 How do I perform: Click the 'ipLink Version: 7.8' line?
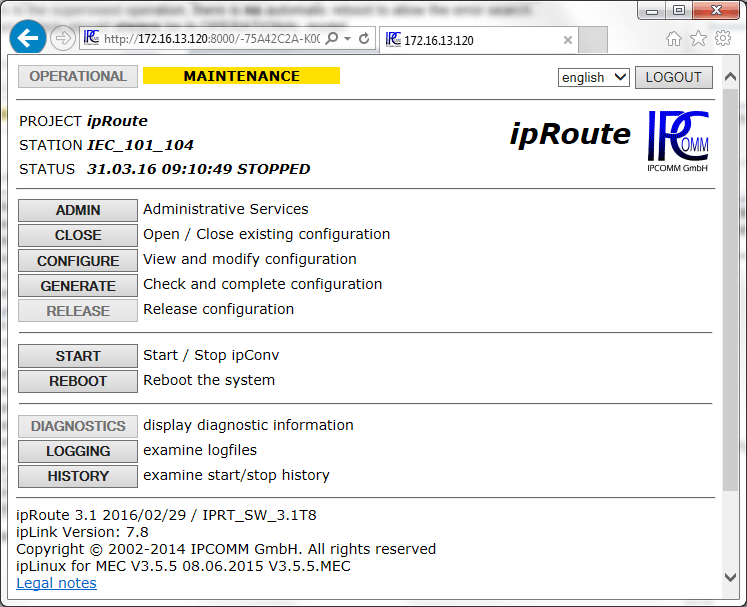(82, 532)
